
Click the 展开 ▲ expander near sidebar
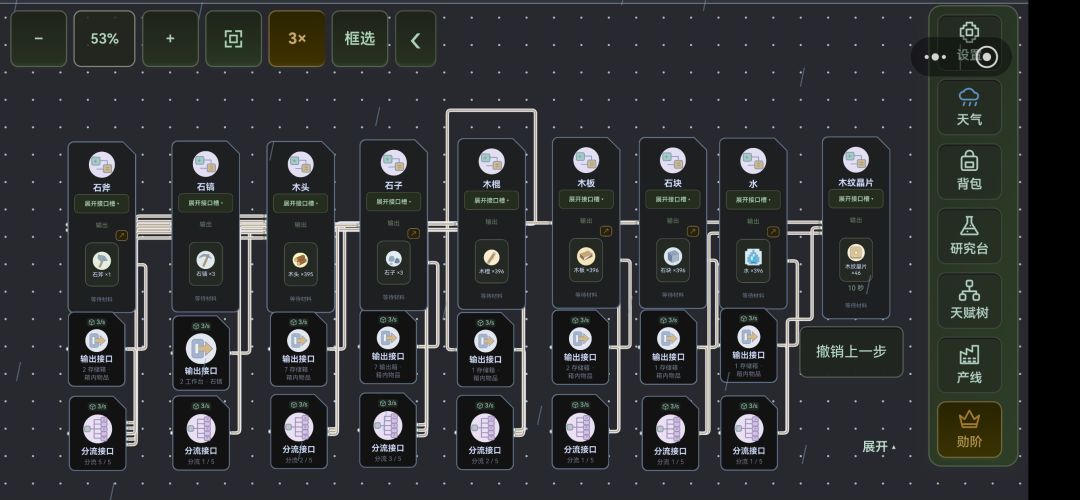tap(880, 446)
